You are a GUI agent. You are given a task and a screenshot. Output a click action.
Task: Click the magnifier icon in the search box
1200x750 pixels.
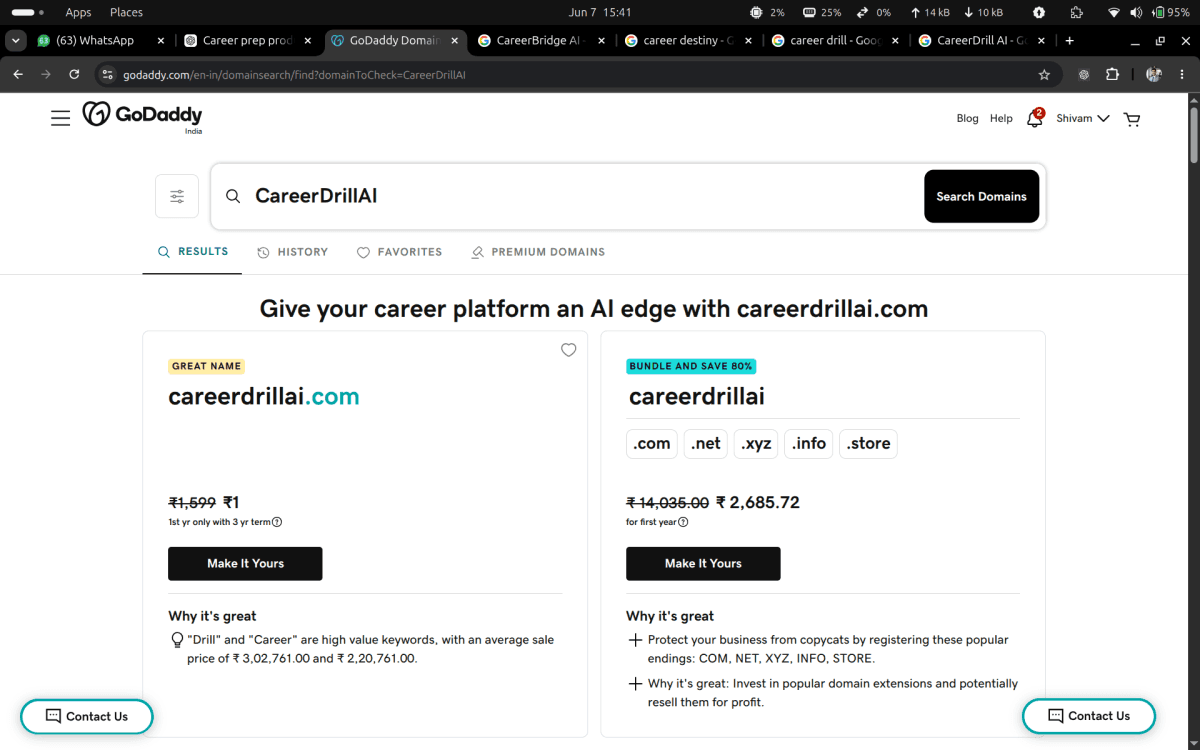233,196
